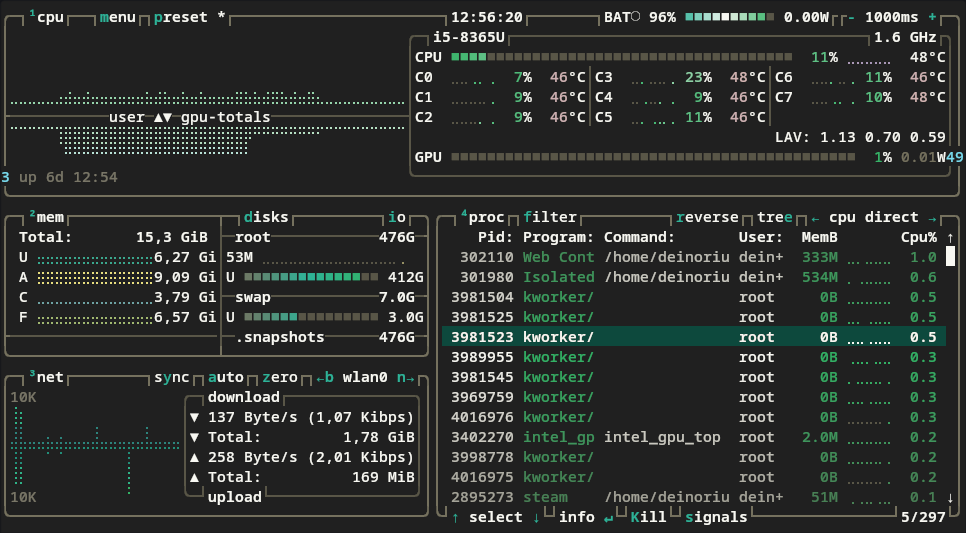Viewport: 966px width, 533px height.
Task: Toggle the mem box label
Action: [47, 217]
